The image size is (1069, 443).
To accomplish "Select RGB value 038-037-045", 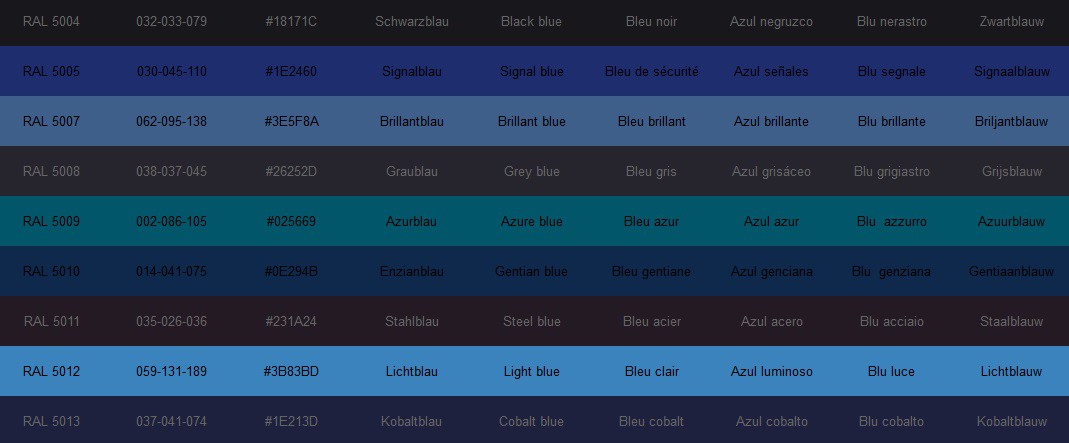I will (172, 172).
